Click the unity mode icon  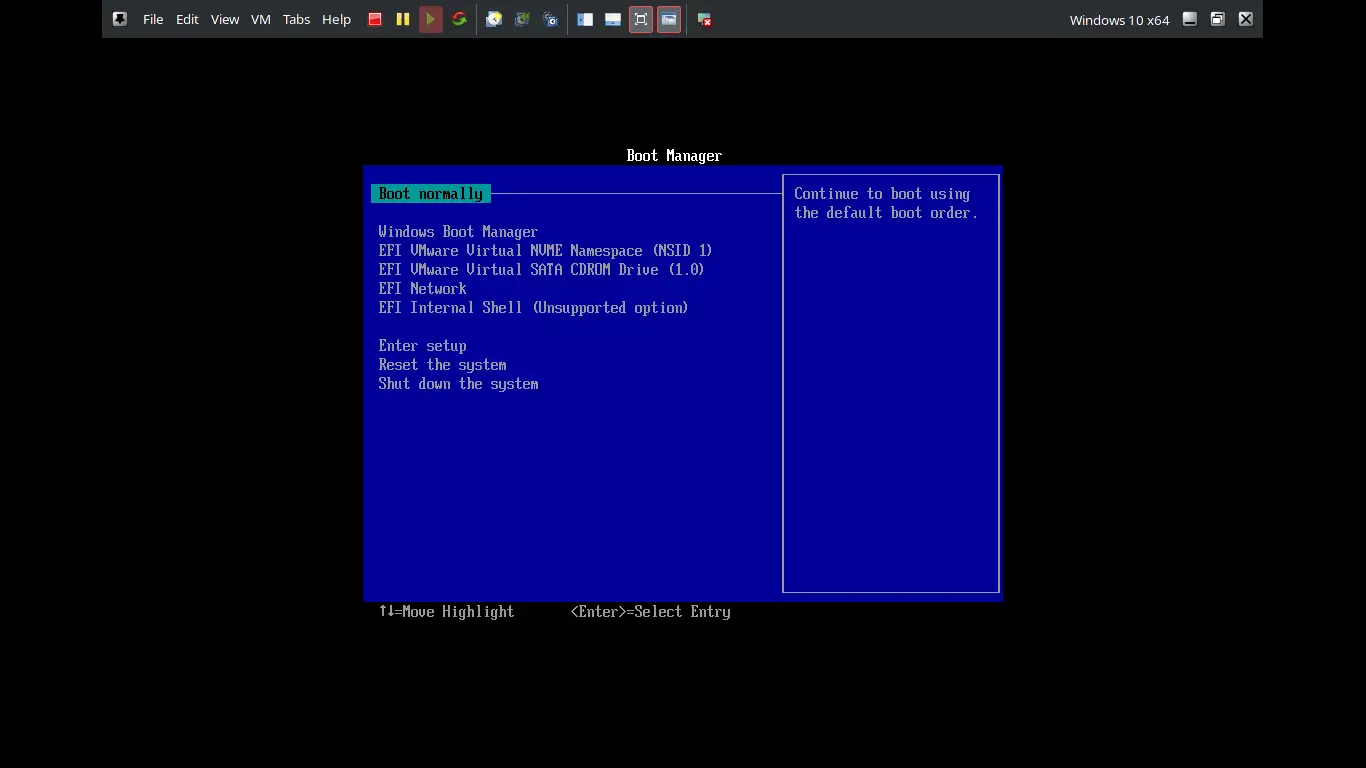(x=669, y=19)
